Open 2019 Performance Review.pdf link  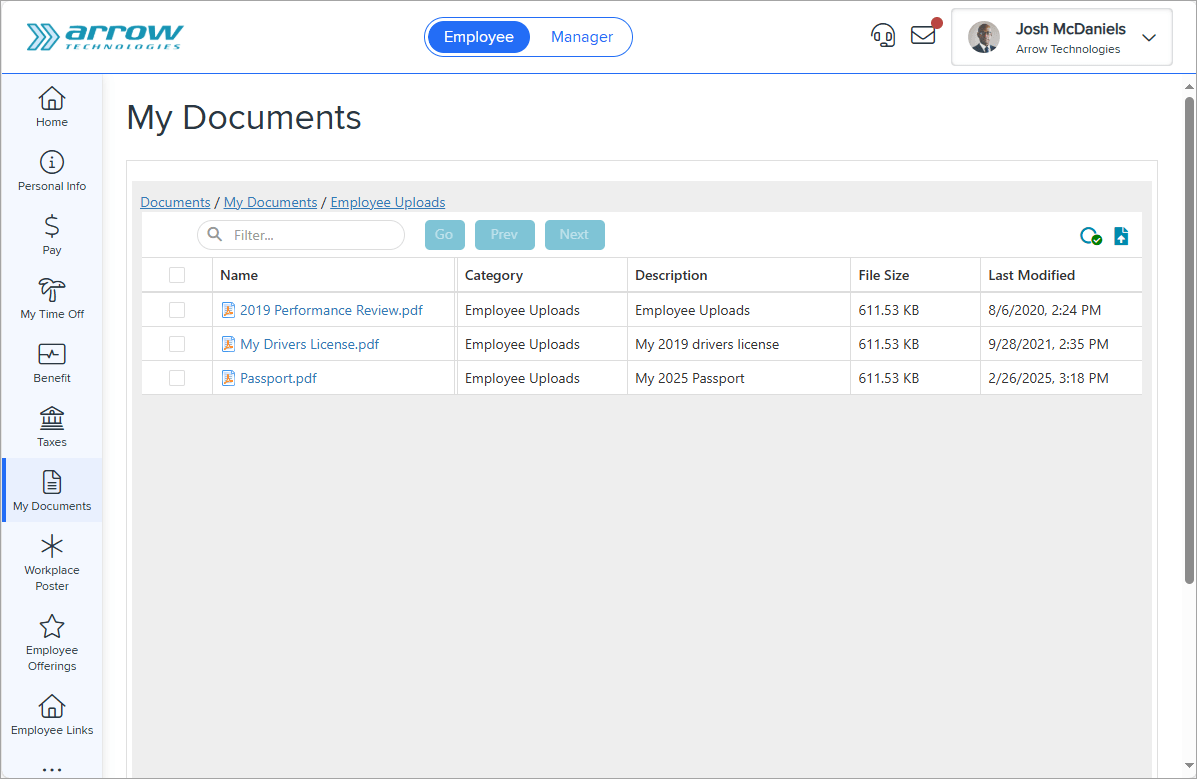331,310
